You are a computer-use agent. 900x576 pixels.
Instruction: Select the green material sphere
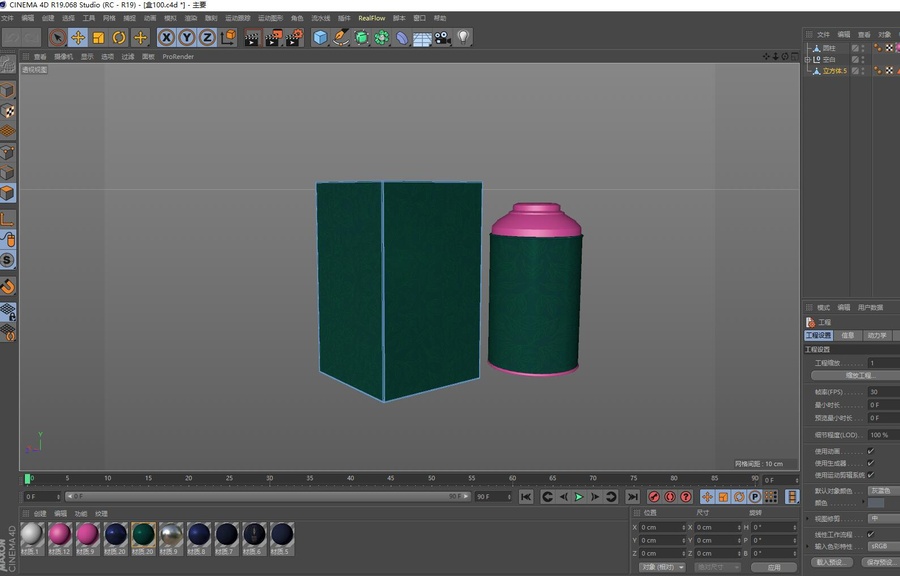click(143, 535)
